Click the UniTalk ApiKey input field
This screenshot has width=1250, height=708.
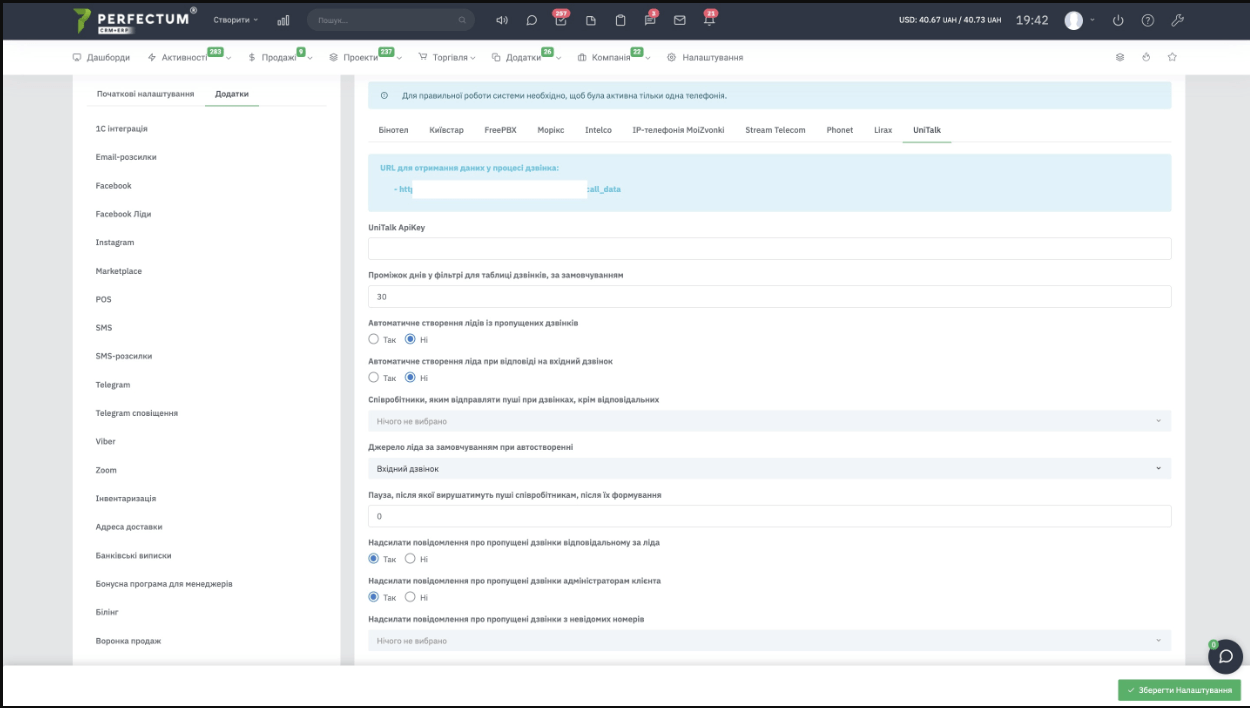(x=769, y=249)
